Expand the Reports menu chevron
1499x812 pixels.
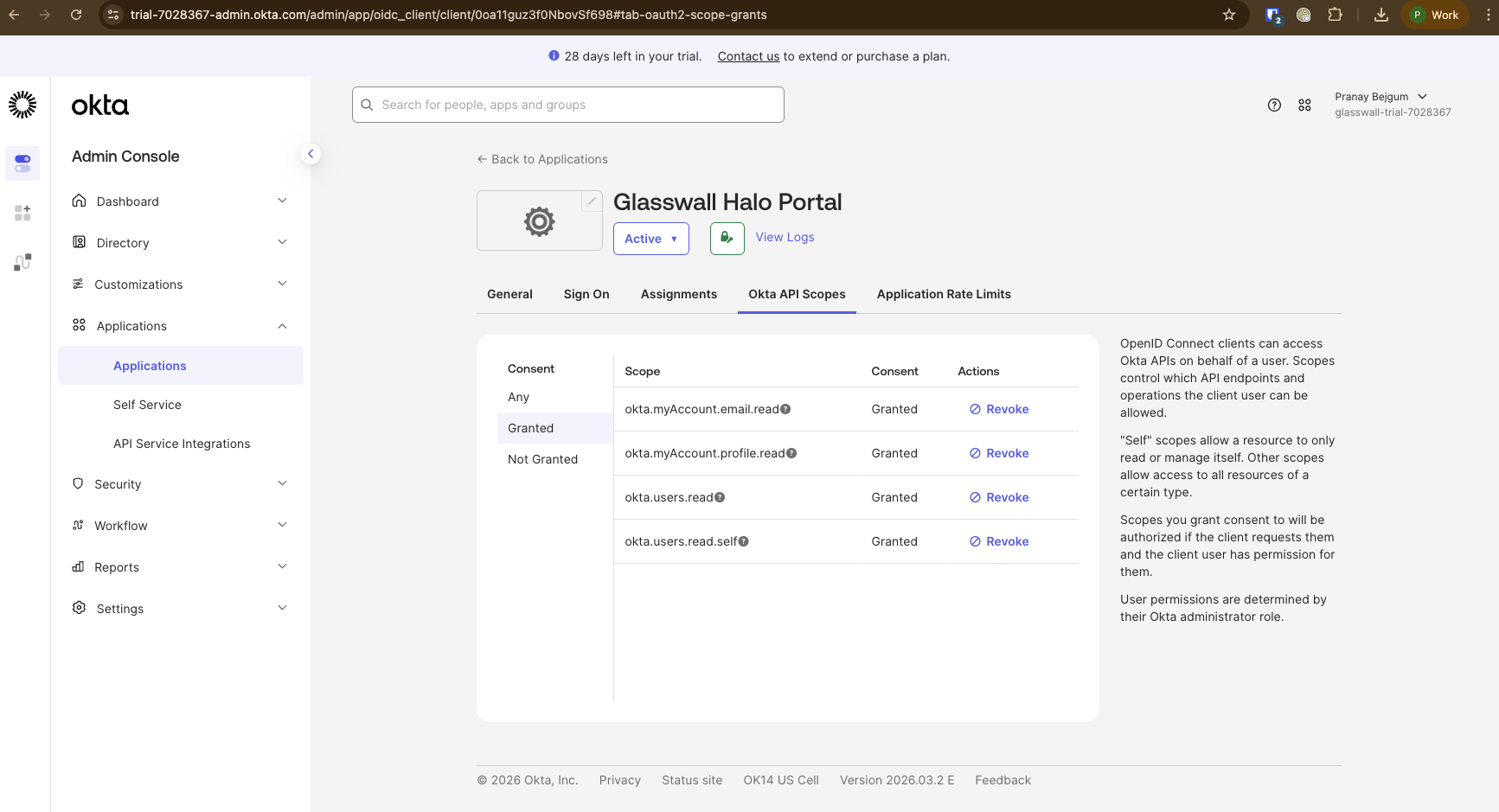click(x=282, y=566)
